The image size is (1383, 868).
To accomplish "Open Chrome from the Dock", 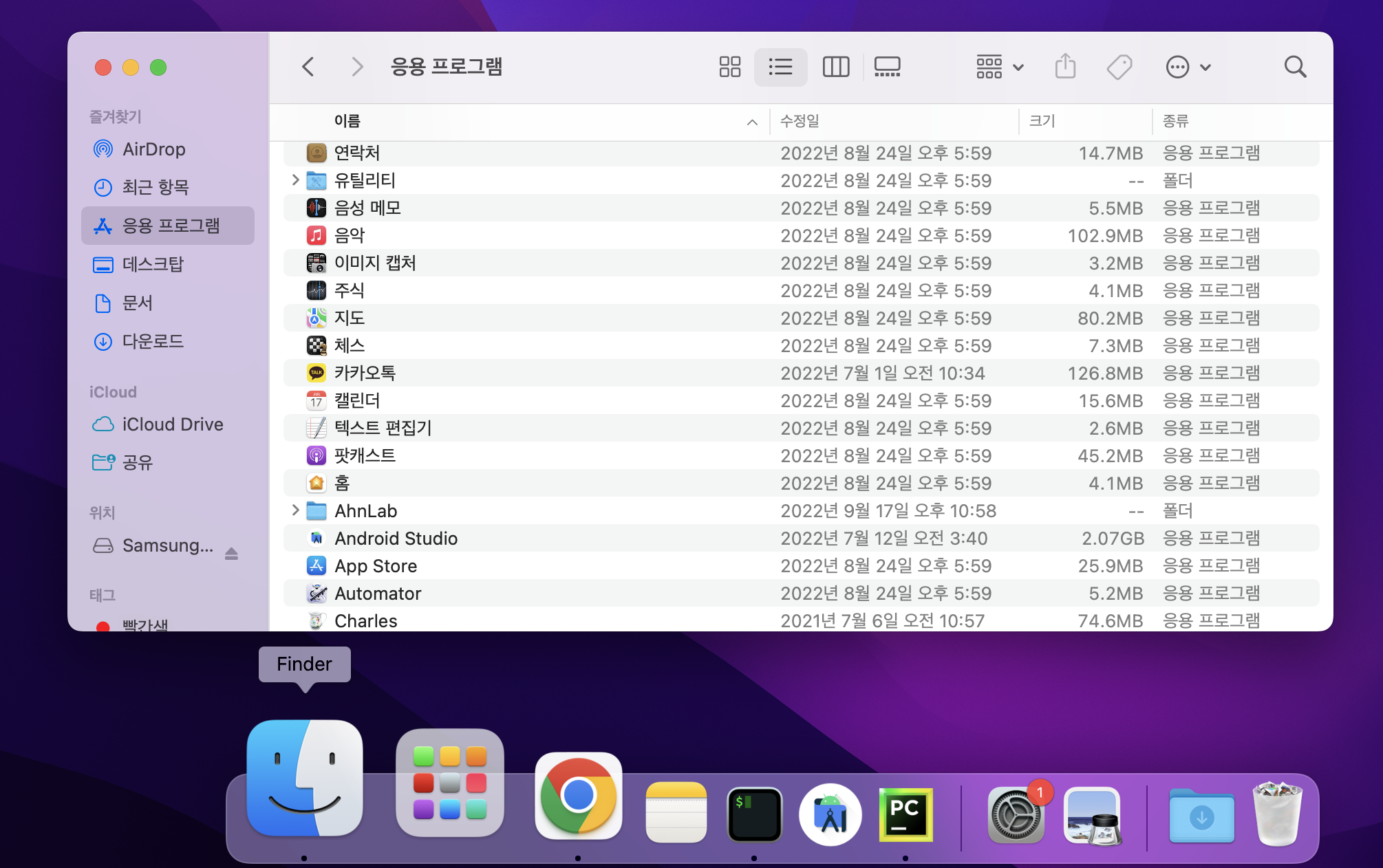I will tap(578, 796).
